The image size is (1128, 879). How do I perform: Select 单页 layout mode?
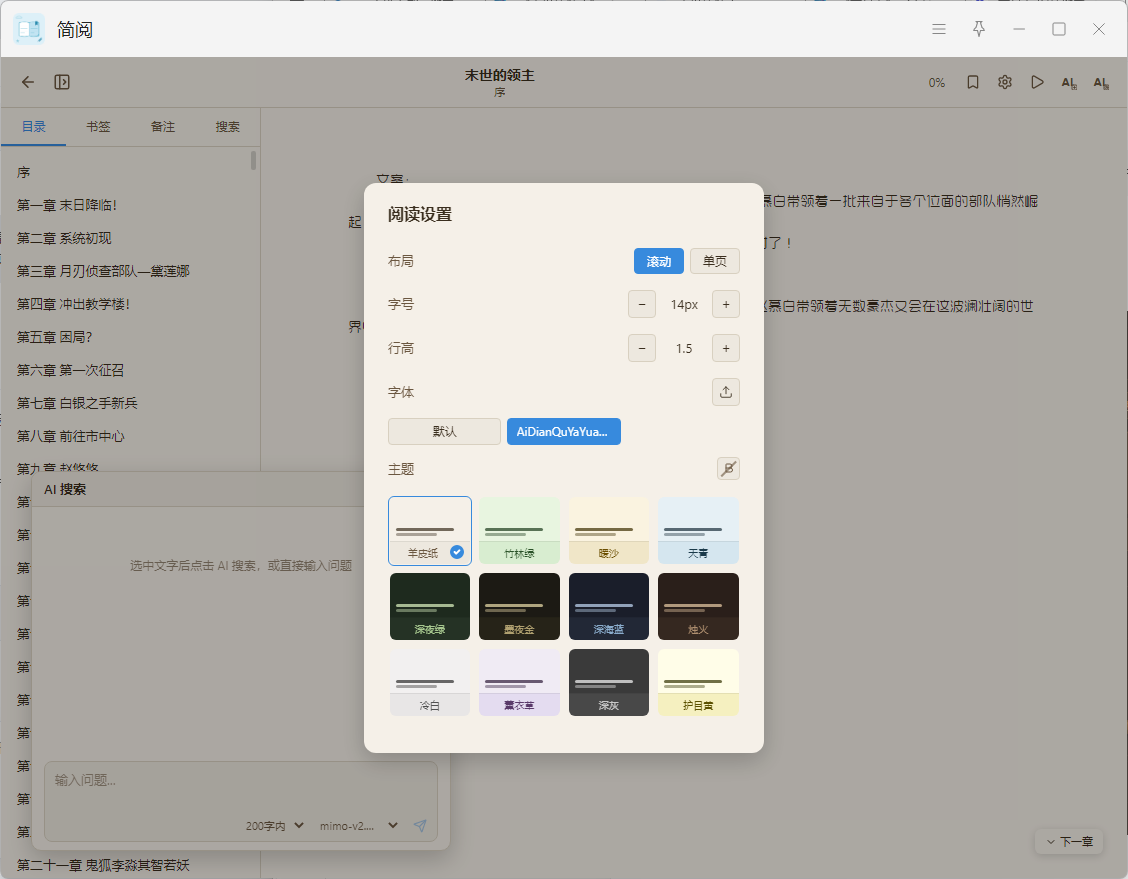(x=714, y=261)
